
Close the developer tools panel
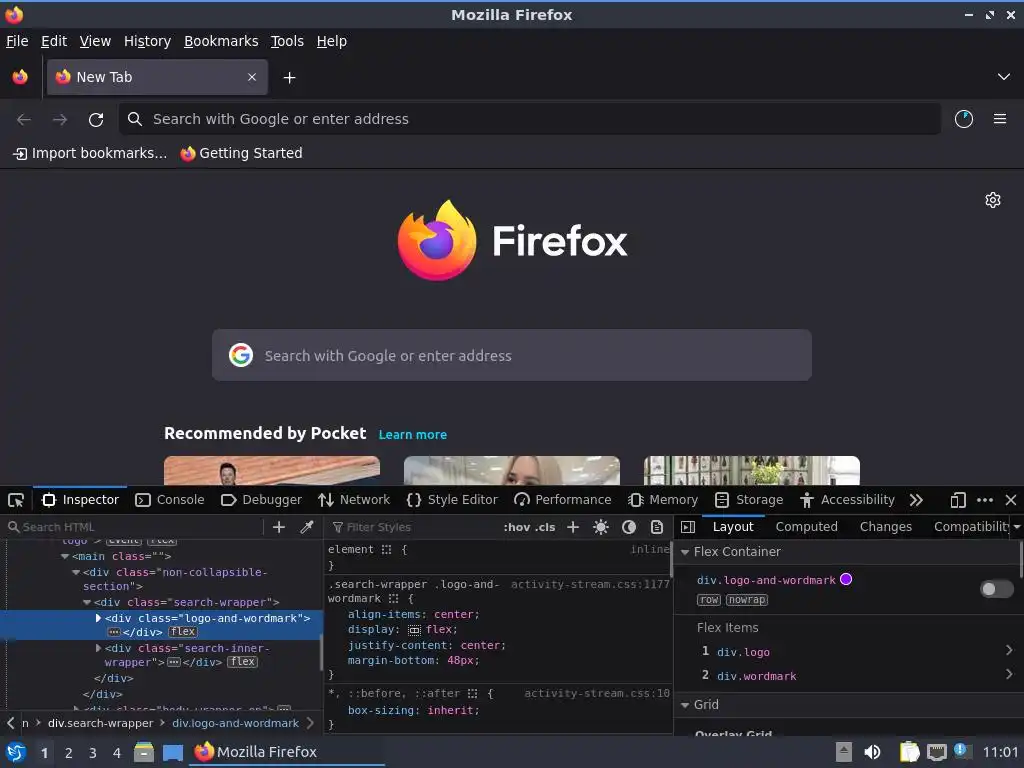[1011, 500]
